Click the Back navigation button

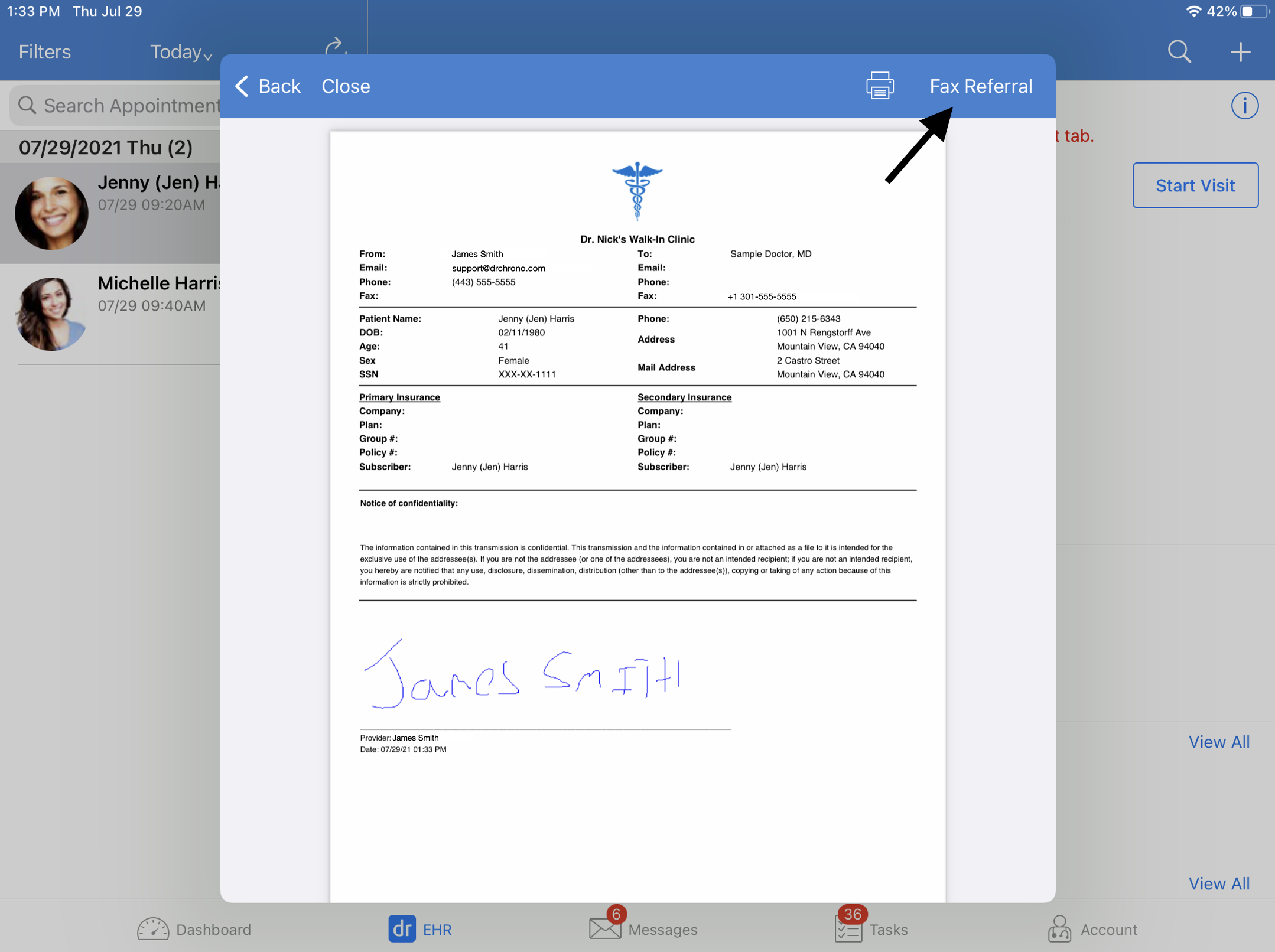coord(265,86)
